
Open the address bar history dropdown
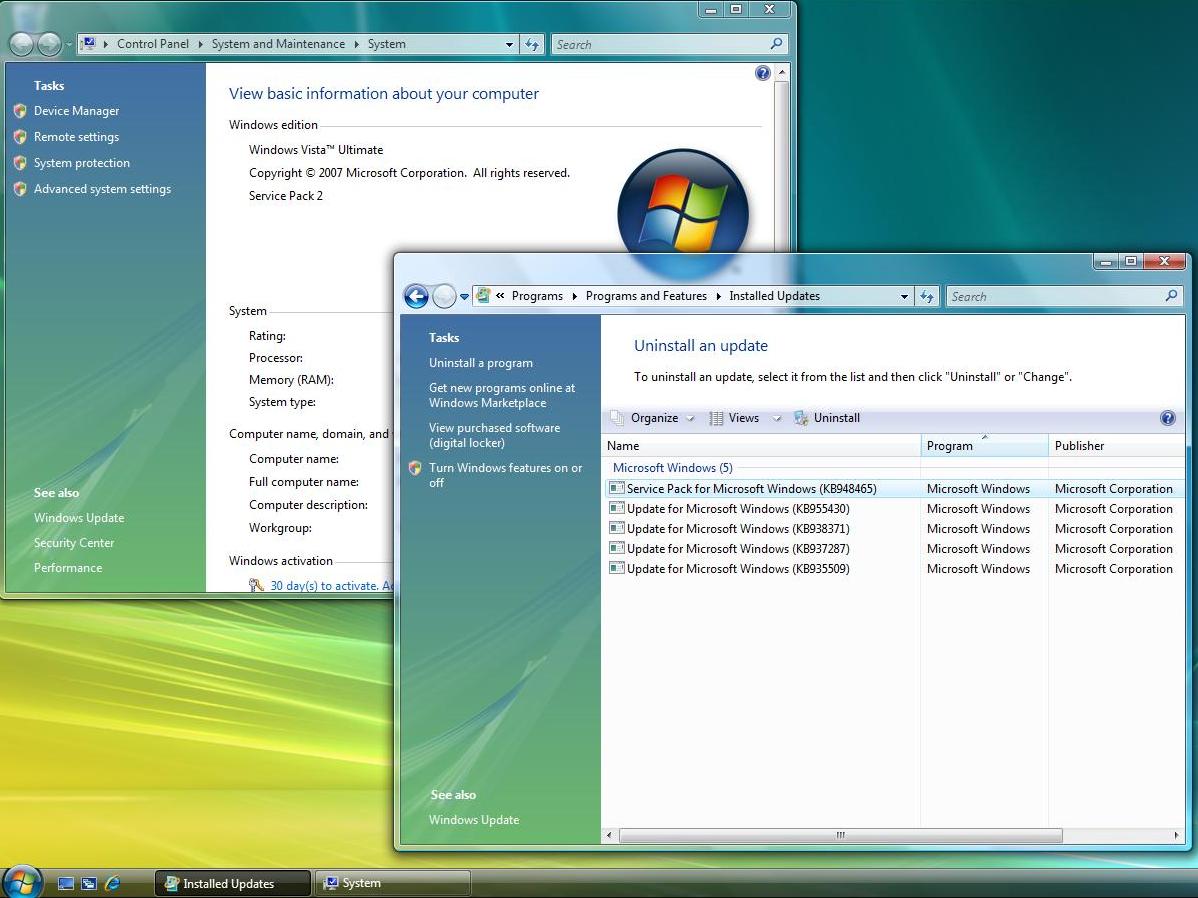pos(903,296)
